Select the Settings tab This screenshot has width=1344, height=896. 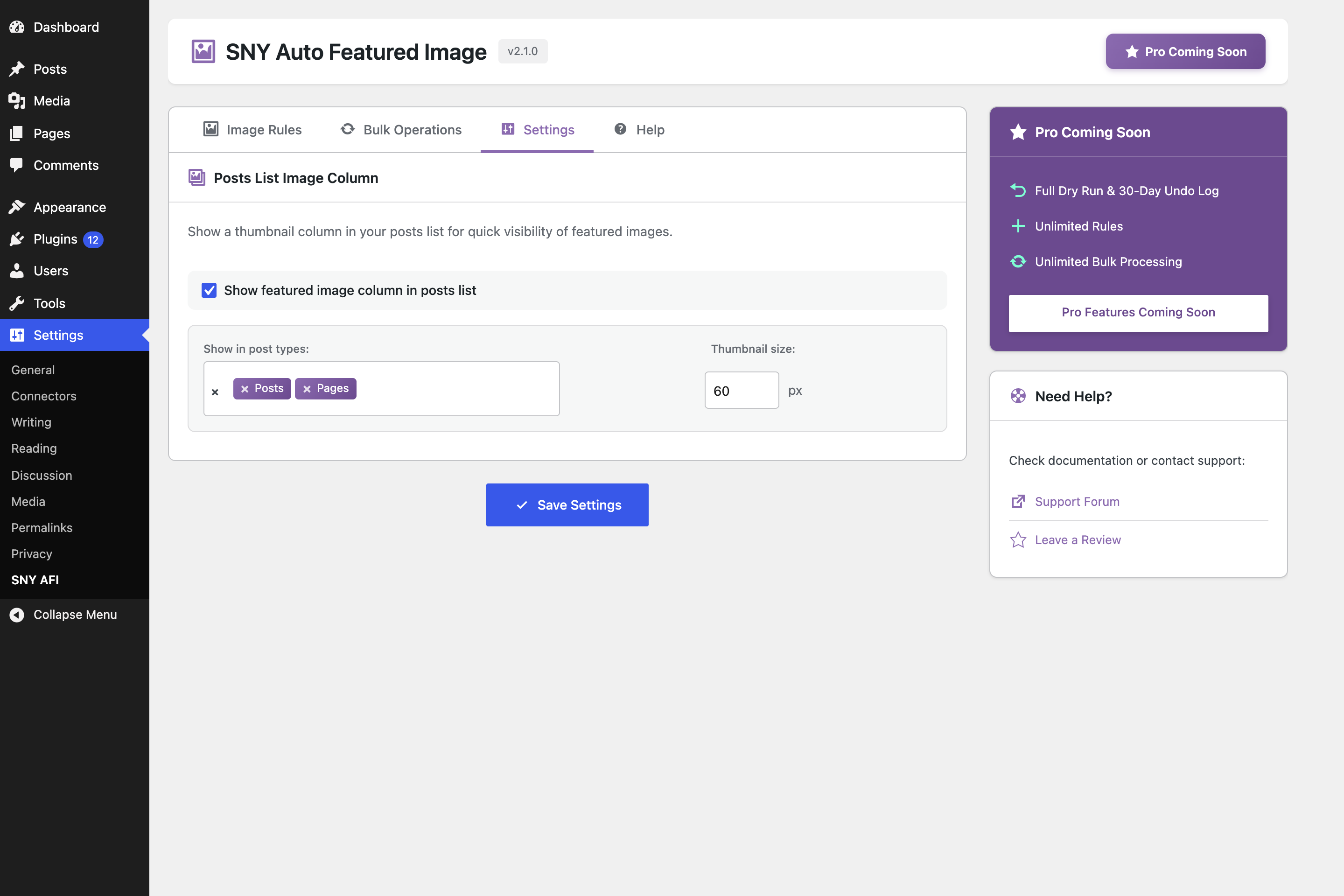click(x=537, y=130)
